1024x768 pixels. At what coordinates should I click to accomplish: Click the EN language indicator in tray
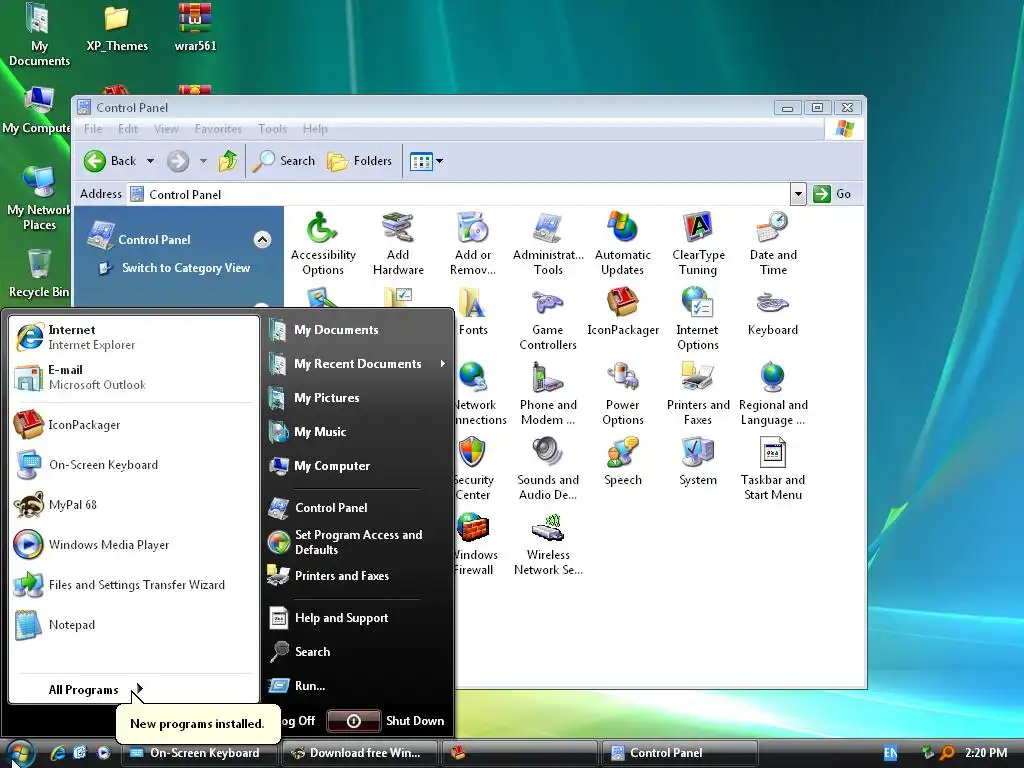click(x=890, y=753)
